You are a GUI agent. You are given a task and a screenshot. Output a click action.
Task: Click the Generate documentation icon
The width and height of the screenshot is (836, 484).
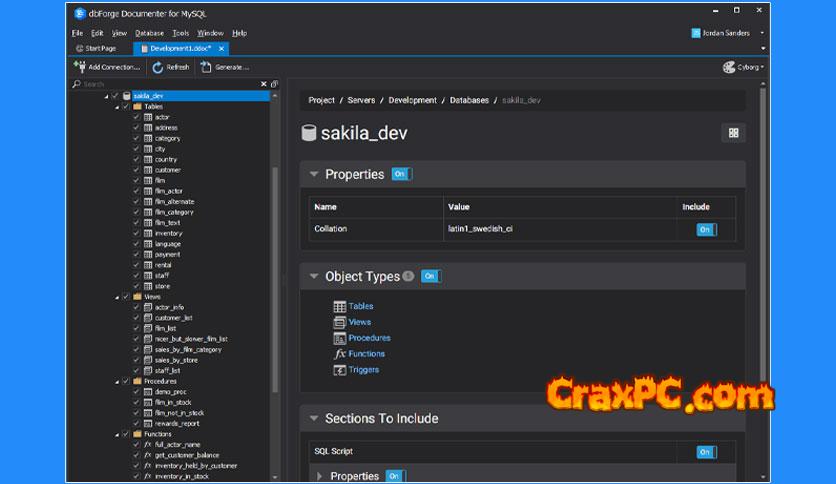[205, 67]
